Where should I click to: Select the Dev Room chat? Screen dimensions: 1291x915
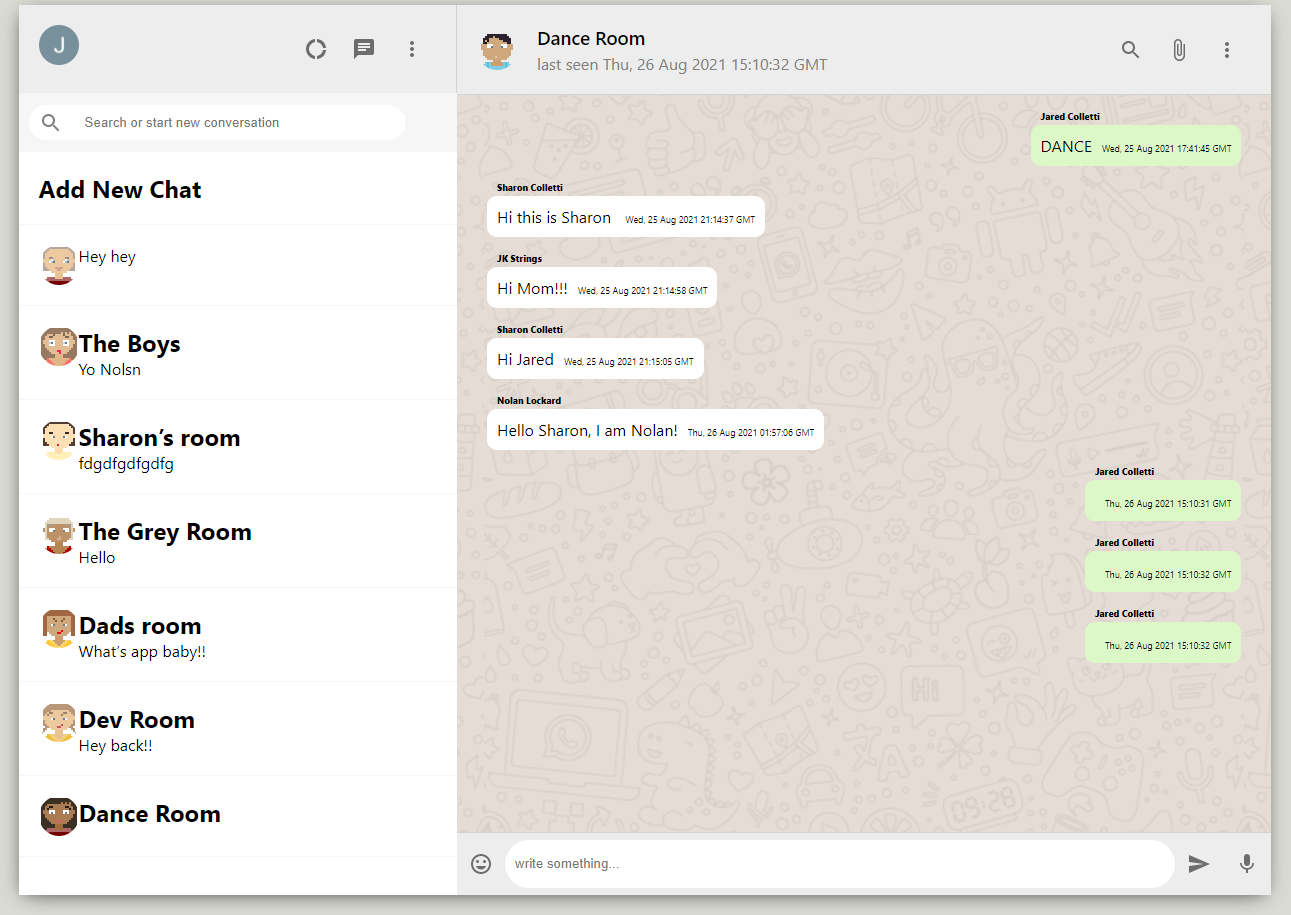point(238,729)
